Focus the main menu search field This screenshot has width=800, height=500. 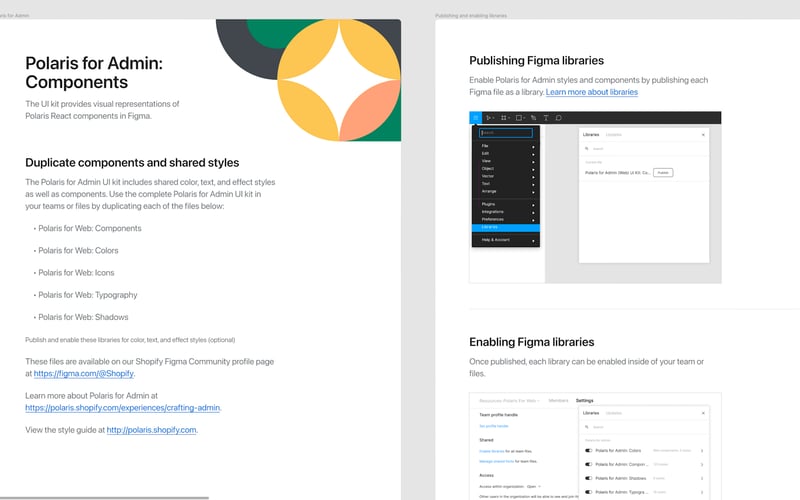506,133
